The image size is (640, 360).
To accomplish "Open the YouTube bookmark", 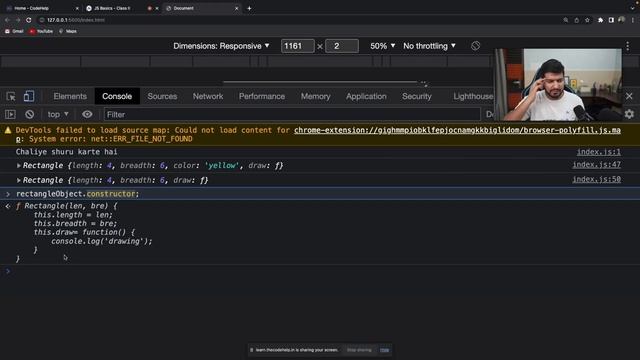I will pos(41,31).
